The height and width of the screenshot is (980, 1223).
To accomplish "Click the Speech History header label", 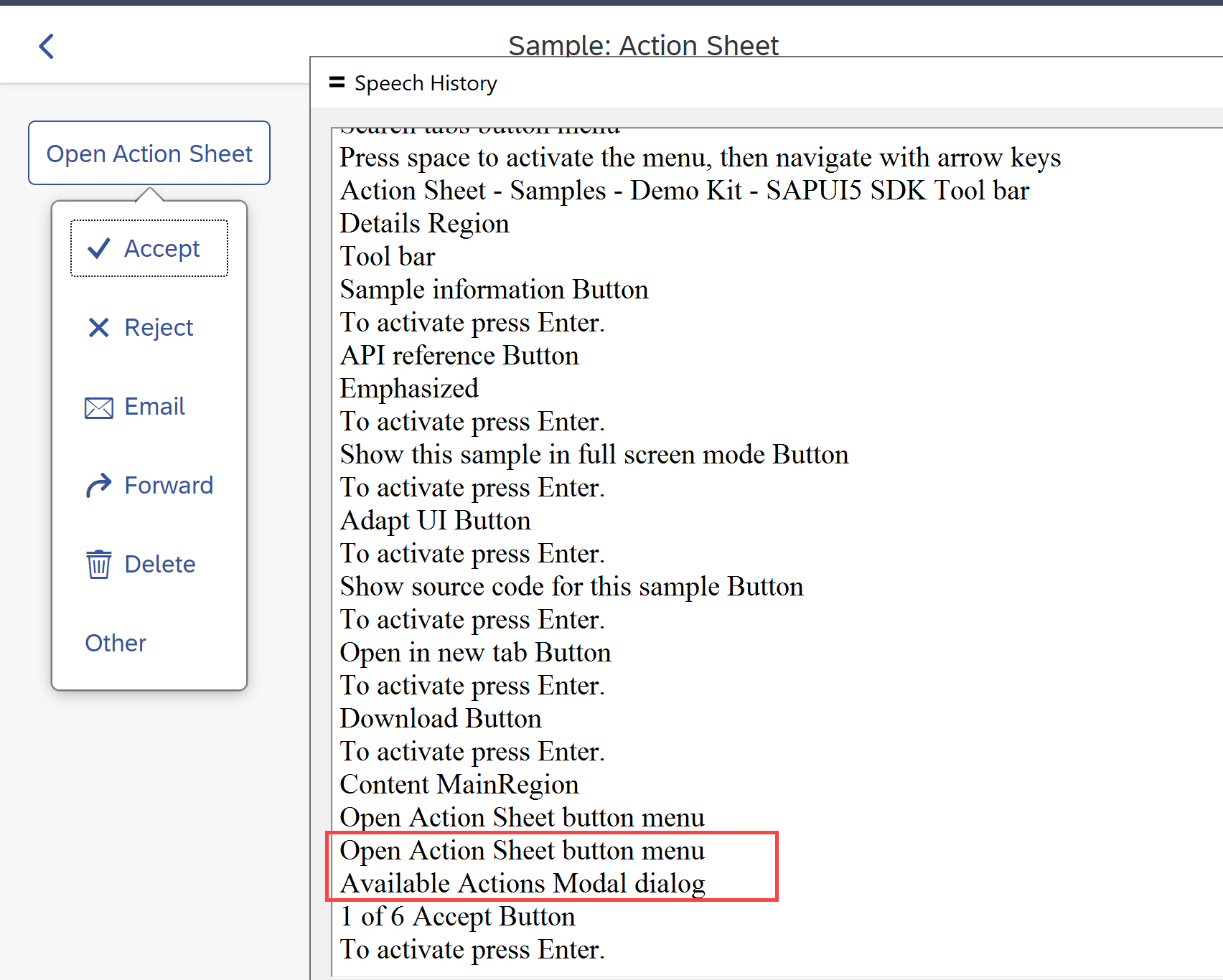I will pos(426,83).
